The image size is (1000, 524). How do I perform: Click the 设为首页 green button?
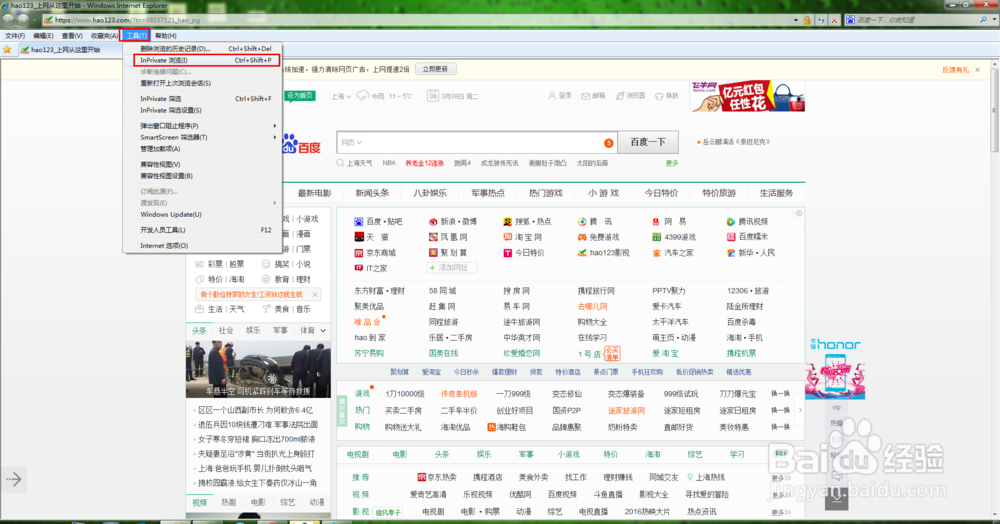coord(299,96)
